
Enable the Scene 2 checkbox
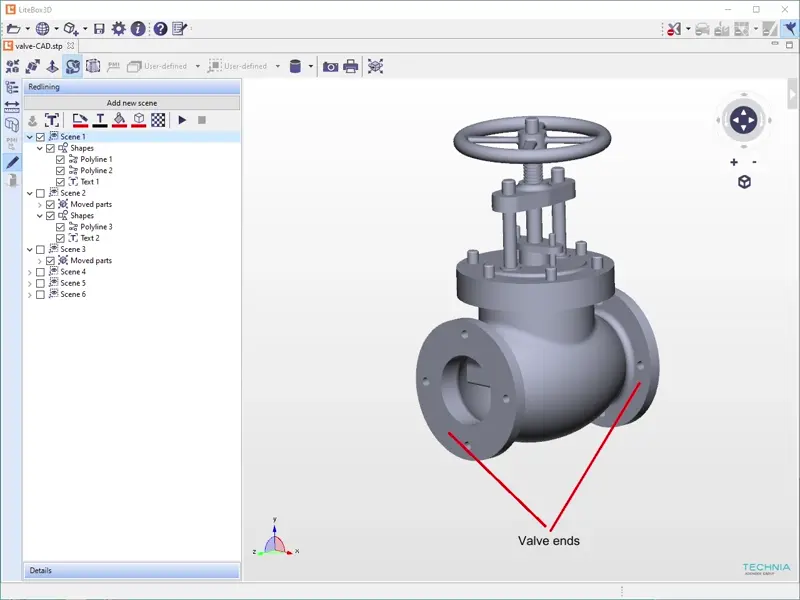(x=40, y=193)
